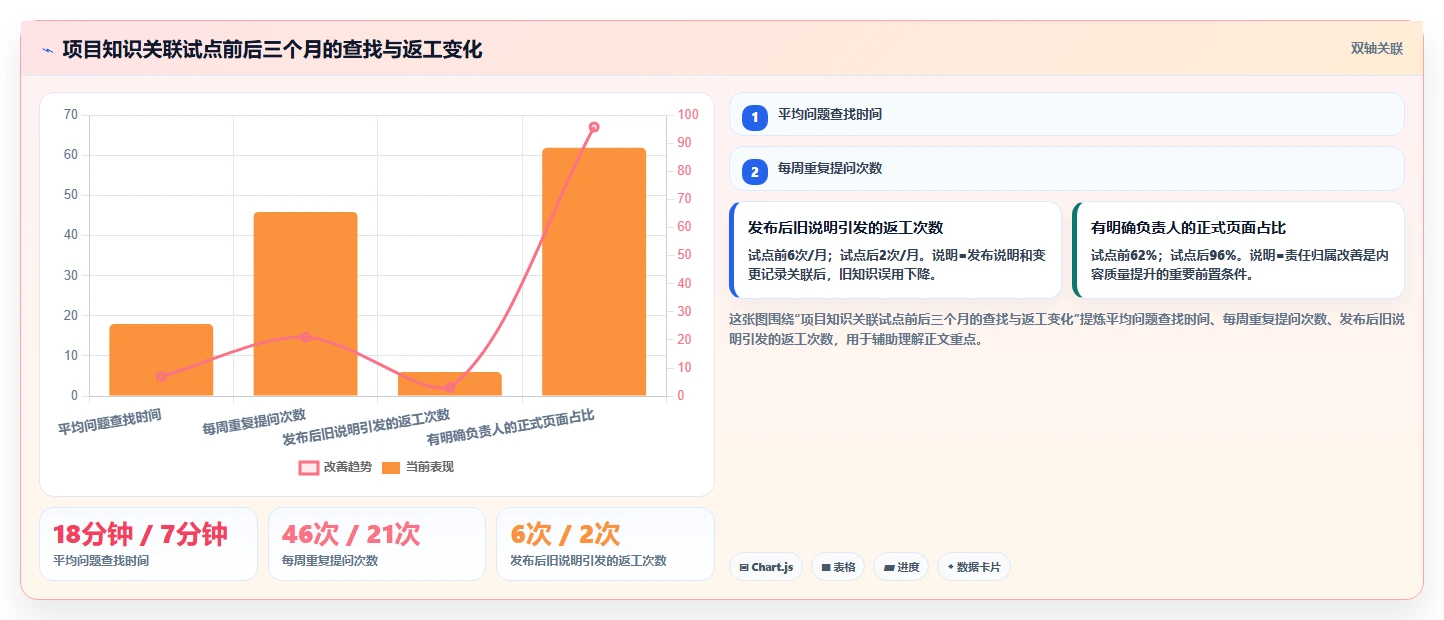Click the pink 改善趋势 legend swatch
The height and width of the screenshot is (620, 1444).
tap(309, 467)
